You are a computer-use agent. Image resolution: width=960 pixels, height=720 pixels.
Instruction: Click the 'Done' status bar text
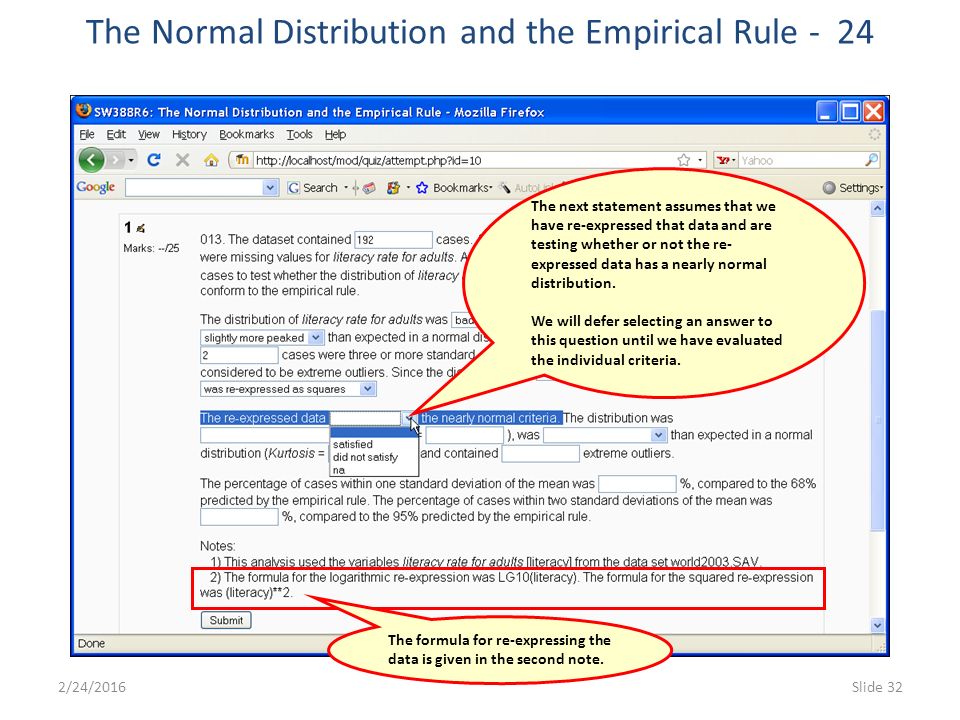click(x=91, y=643)
